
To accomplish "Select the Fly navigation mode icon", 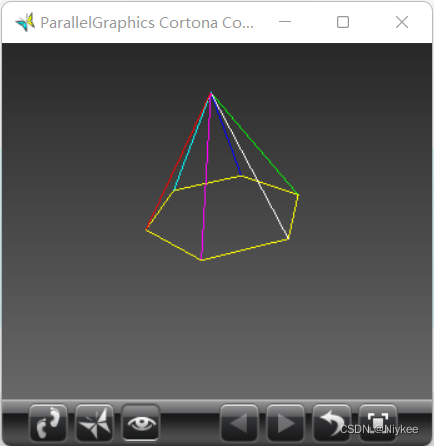I will coord(95,423).
